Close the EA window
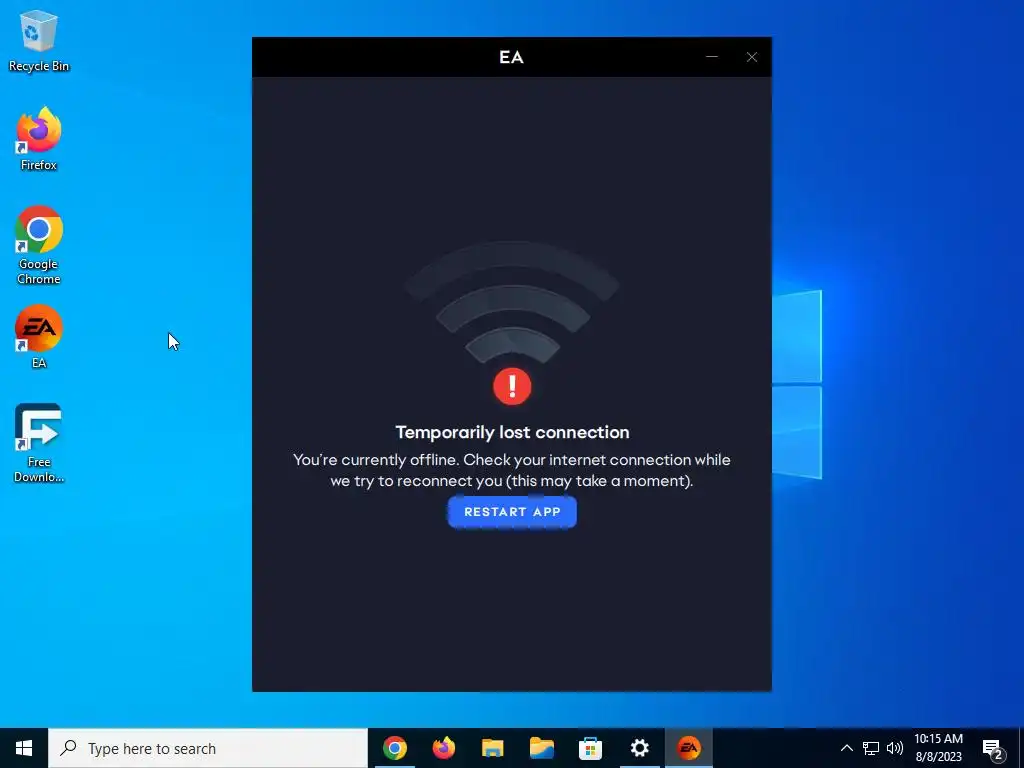The height and width of the screenshot is (768, 1024). (x=752, y=57)
